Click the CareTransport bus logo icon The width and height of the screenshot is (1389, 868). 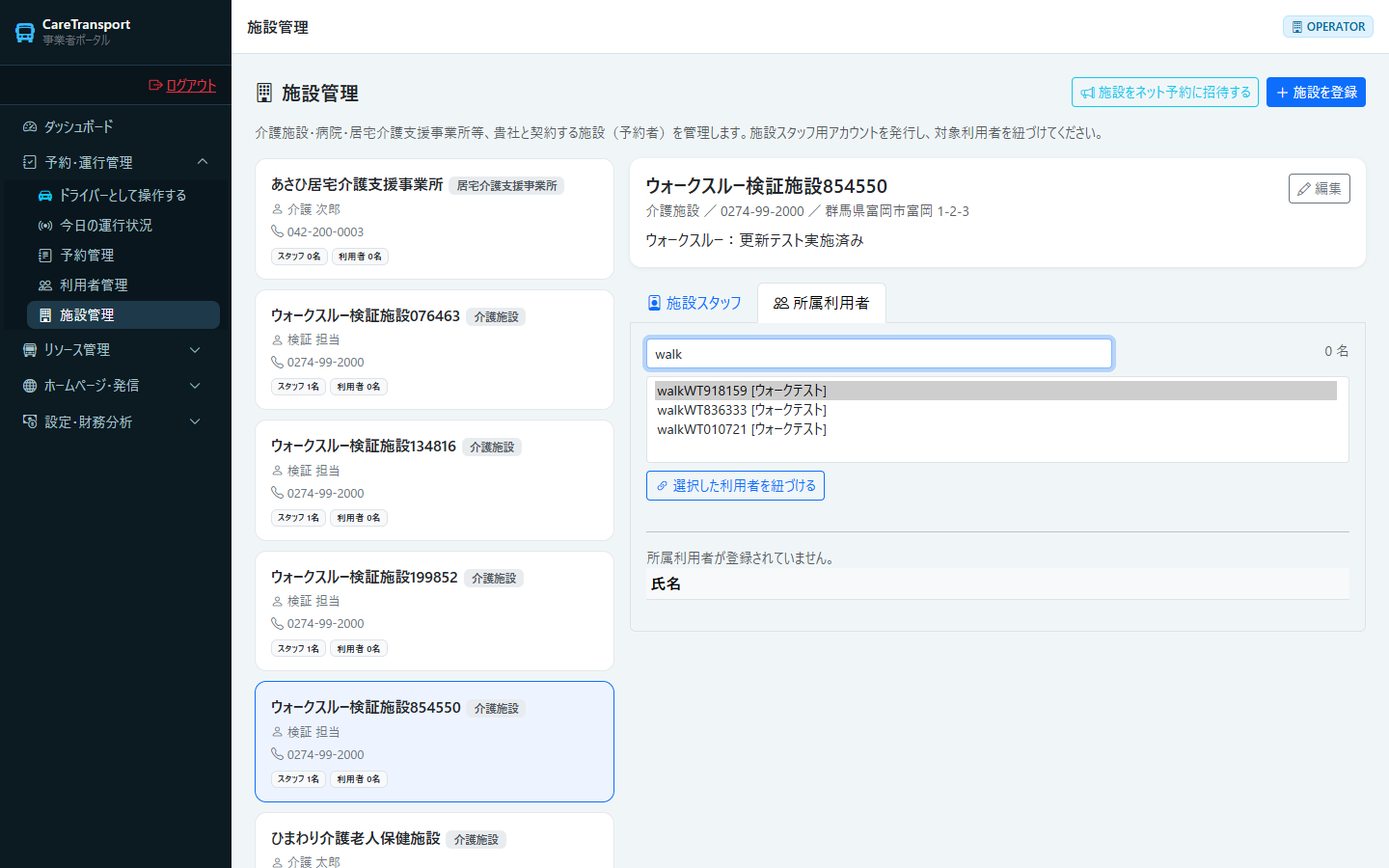point(25,33)
